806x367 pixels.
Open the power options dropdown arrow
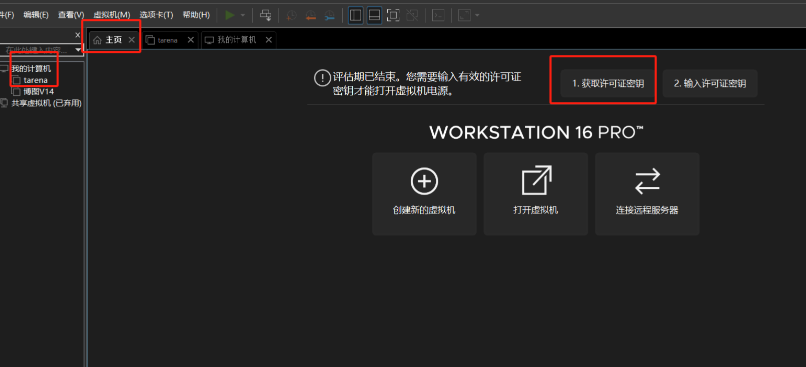[x=243, y=15]
